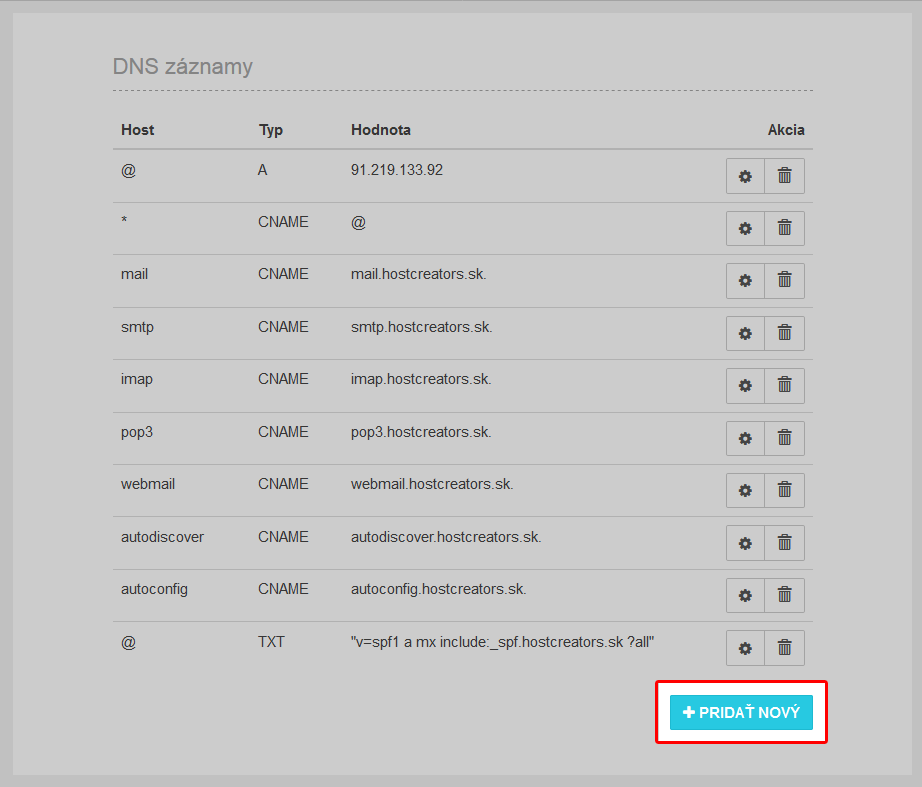The image size is (922, 787).
Task: Delete the imap CNAME record
Action: [x=784, y=385]
